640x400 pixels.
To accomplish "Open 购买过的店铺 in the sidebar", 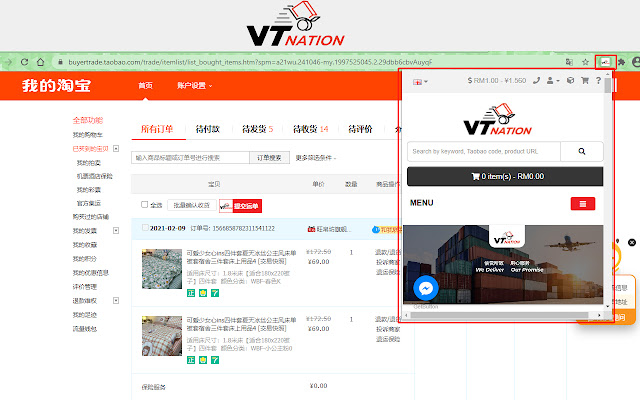I will (91, 217).
